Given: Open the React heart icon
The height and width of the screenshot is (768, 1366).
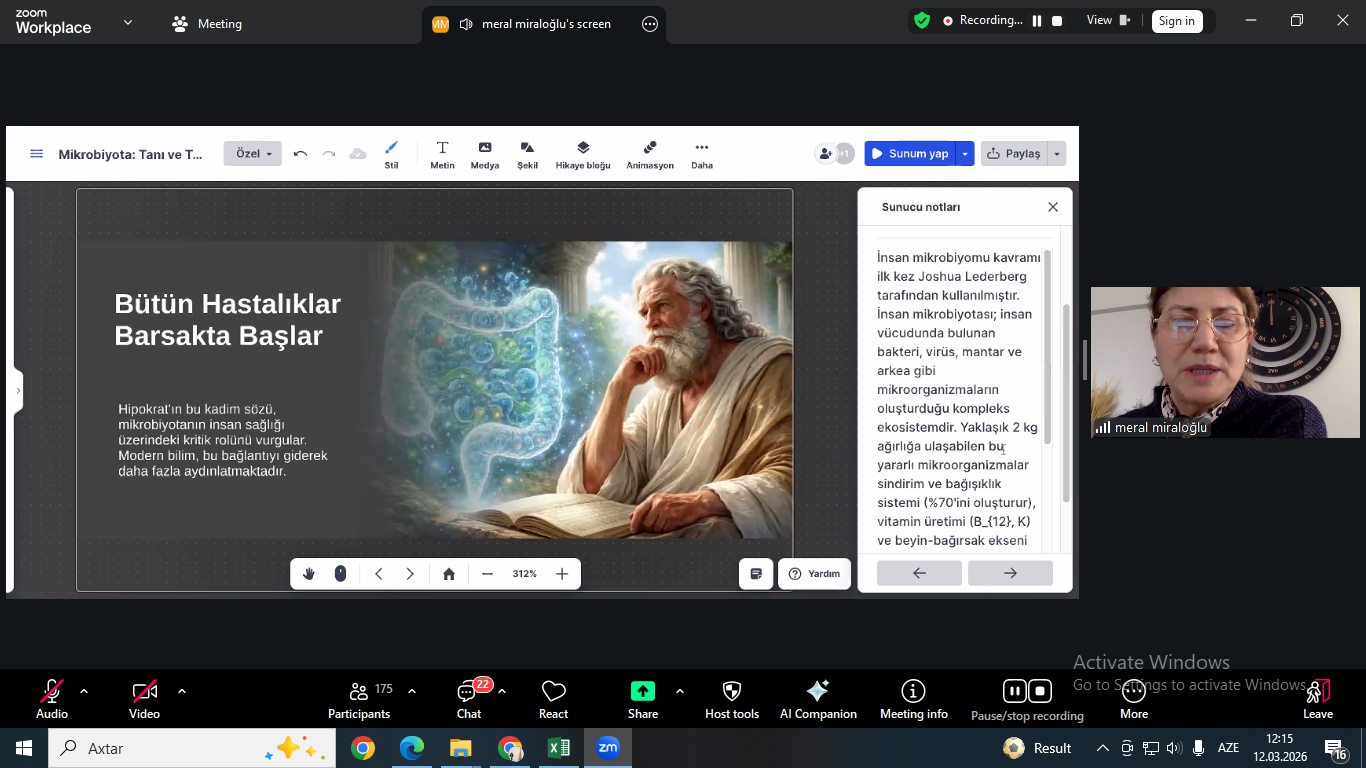Looking at the screenshot, I should 553,692.
